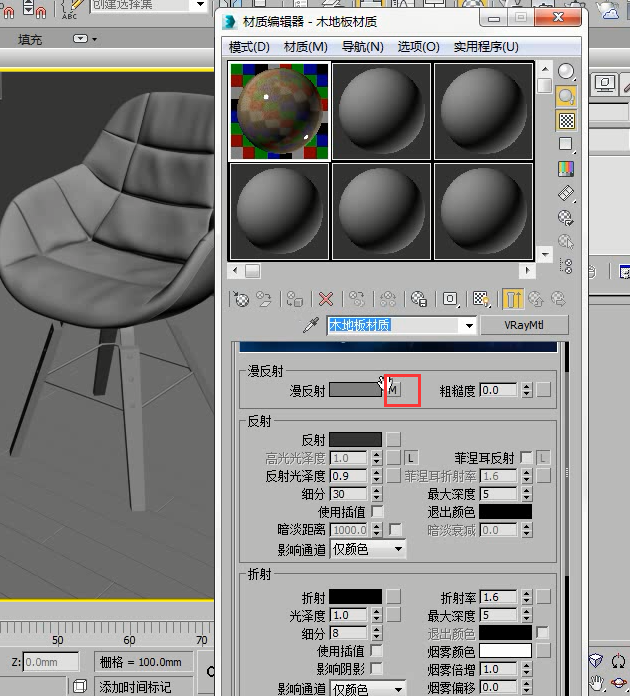Click the Video Color Check icon
The width and height of the screenshot is (630, 696).
click(566, 169)
